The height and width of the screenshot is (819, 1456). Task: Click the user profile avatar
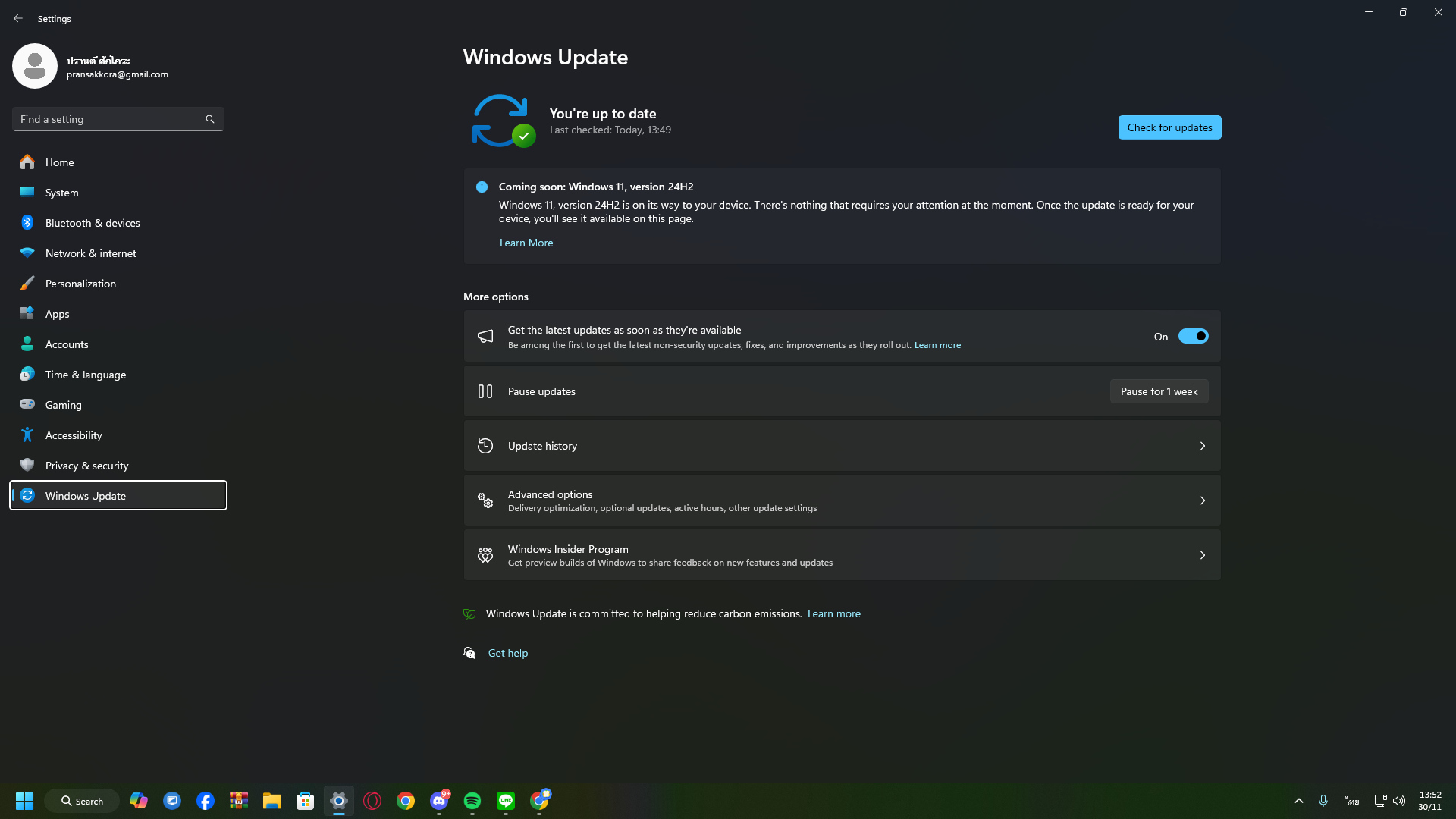(x=35, y=66)
